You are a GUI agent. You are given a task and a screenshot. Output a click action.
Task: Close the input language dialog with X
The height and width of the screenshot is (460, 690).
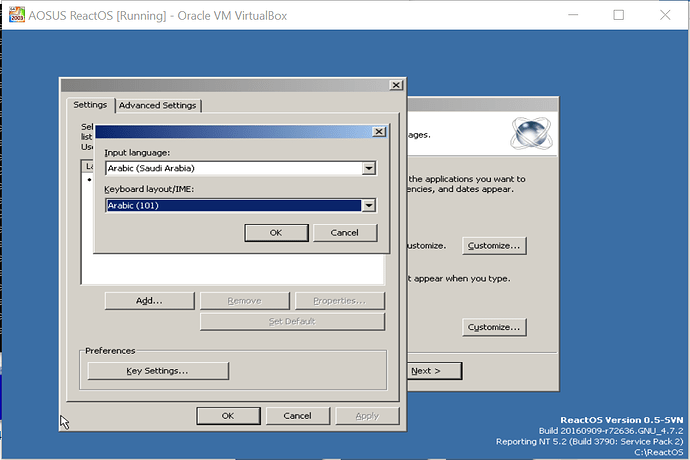[378, 131]
